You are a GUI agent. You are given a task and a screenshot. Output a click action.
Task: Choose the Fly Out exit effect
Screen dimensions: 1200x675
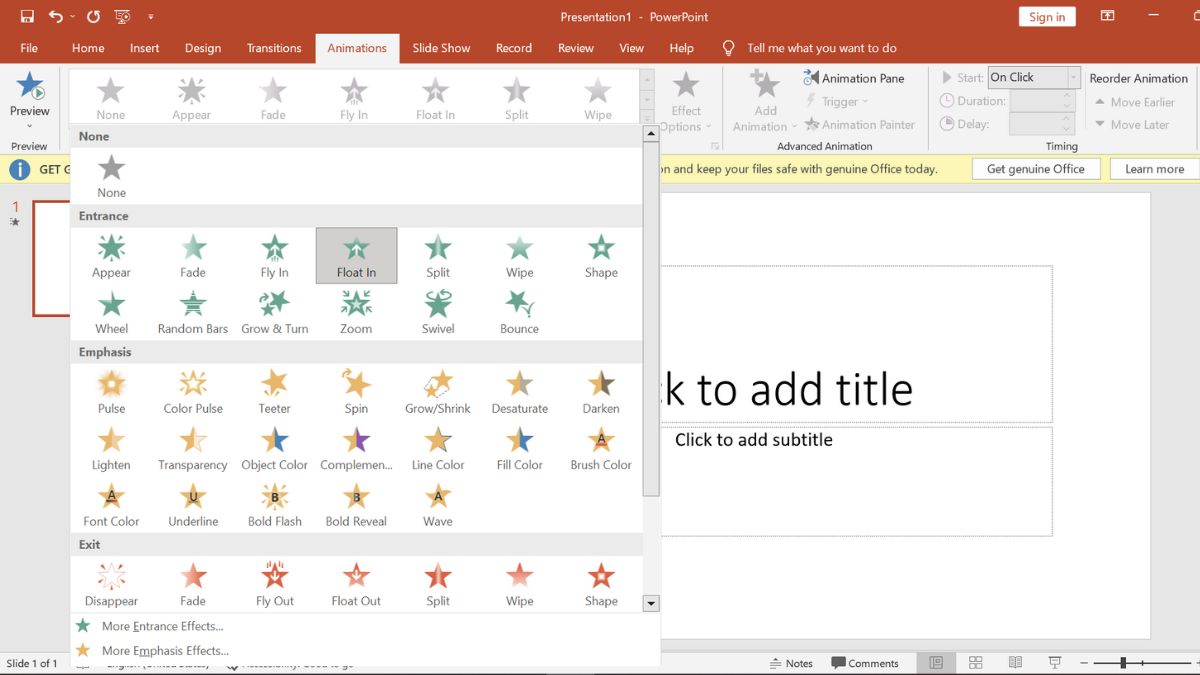point(274,584)
